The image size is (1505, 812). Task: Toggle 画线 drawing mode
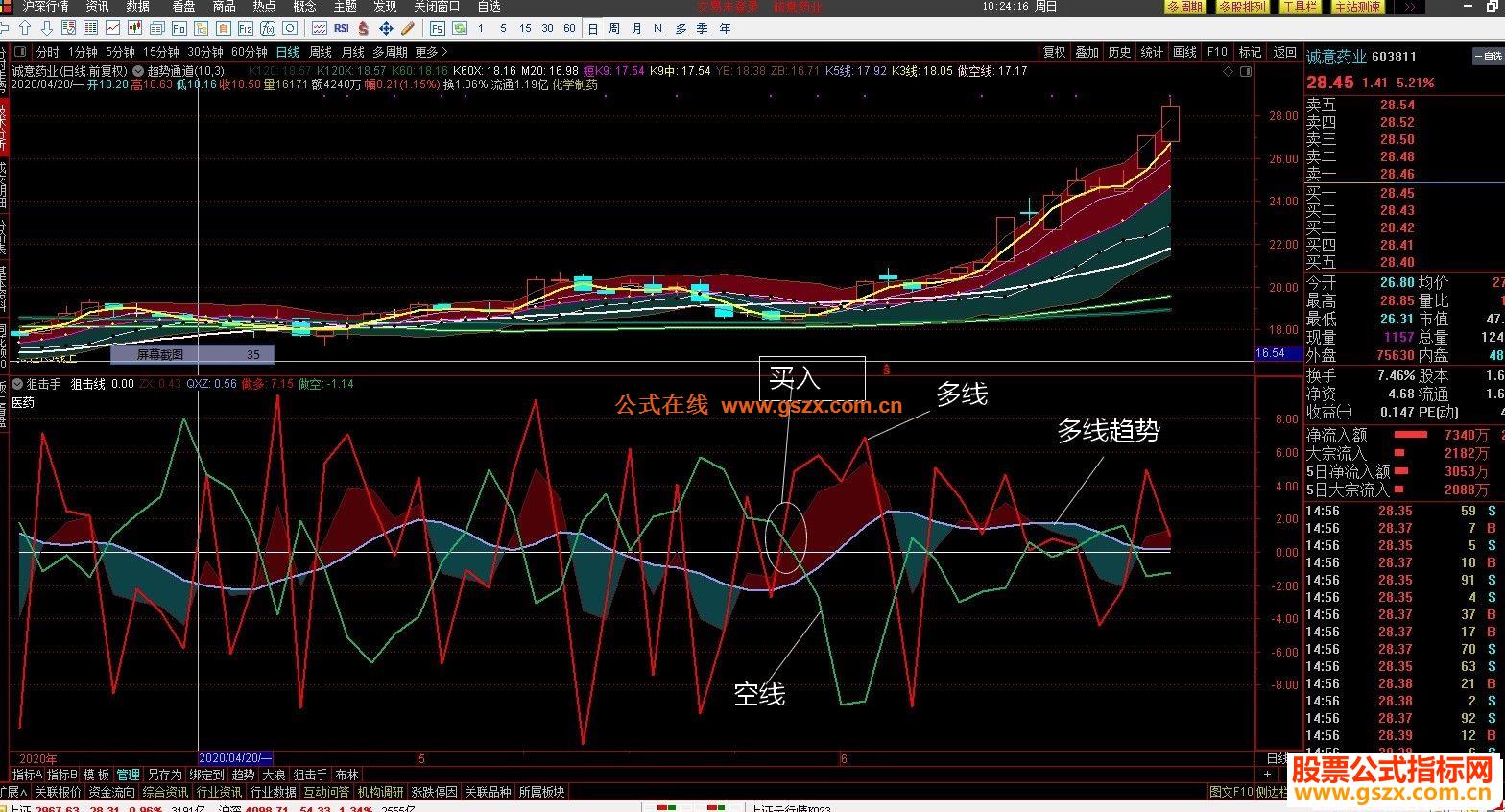pyautogui.click(x=1185, y=52)
